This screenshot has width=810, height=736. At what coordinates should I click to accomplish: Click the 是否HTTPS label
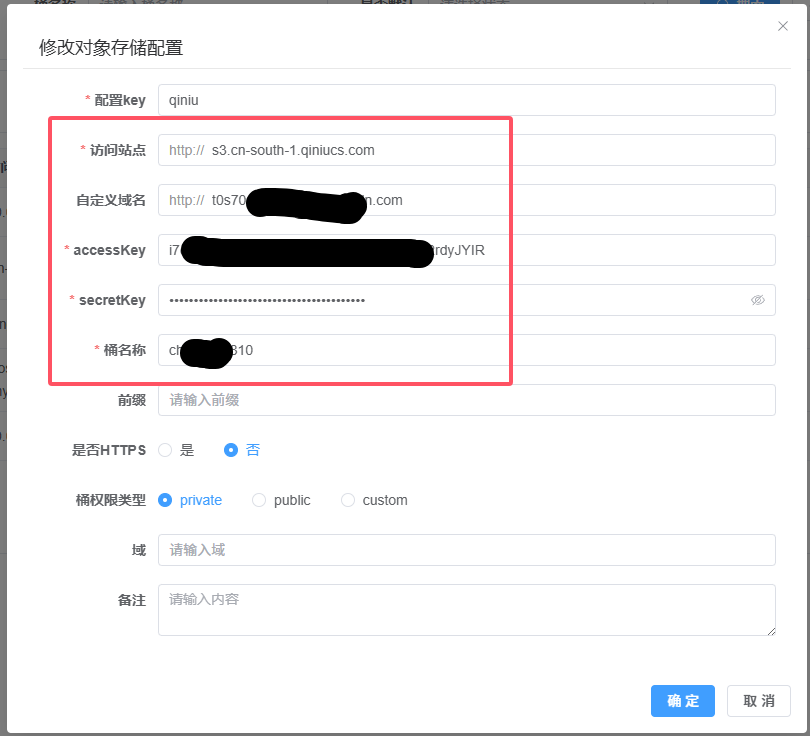pyautogui.click(x=109, y=450)
